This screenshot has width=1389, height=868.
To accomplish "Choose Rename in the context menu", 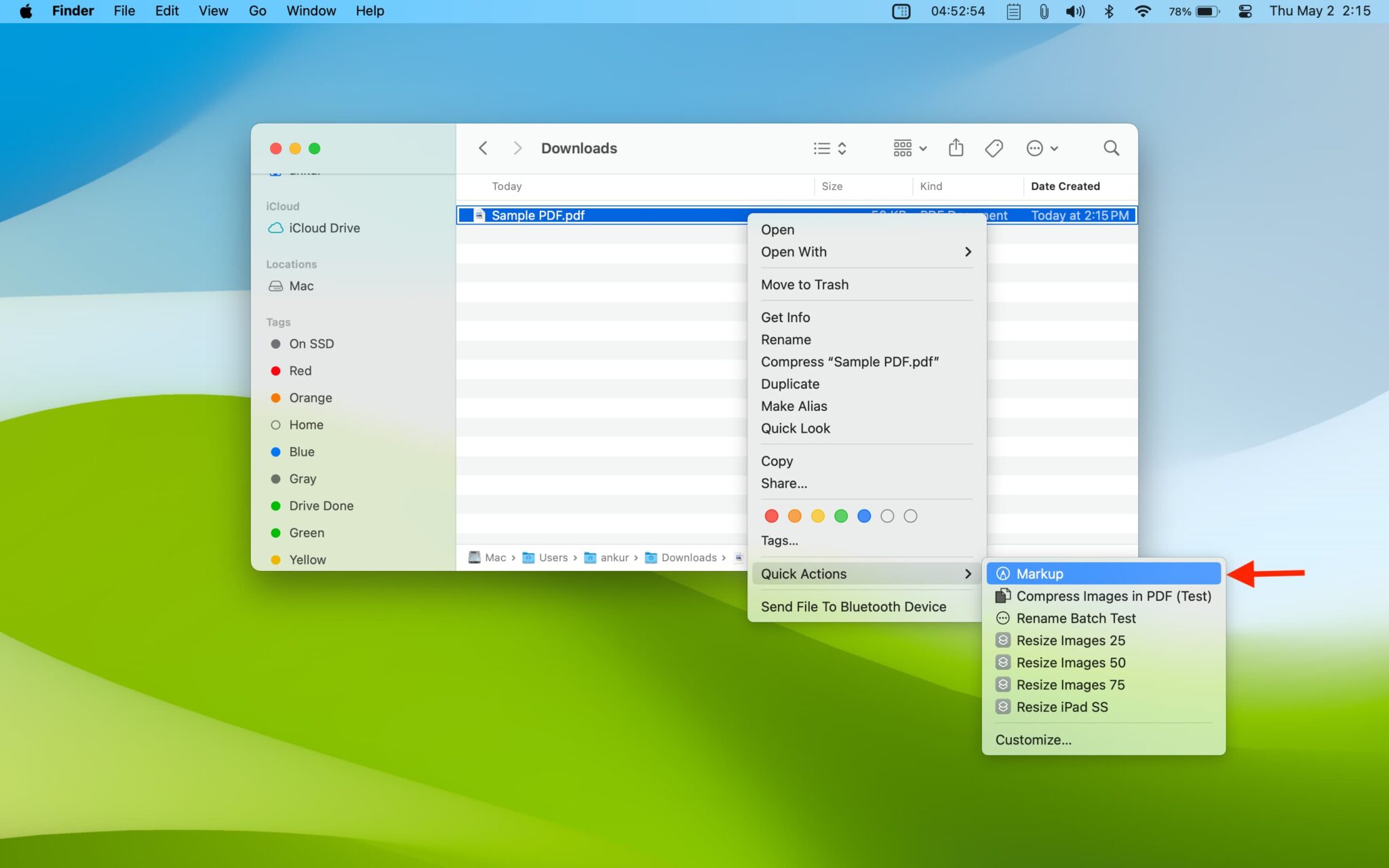I will point(866,340).
